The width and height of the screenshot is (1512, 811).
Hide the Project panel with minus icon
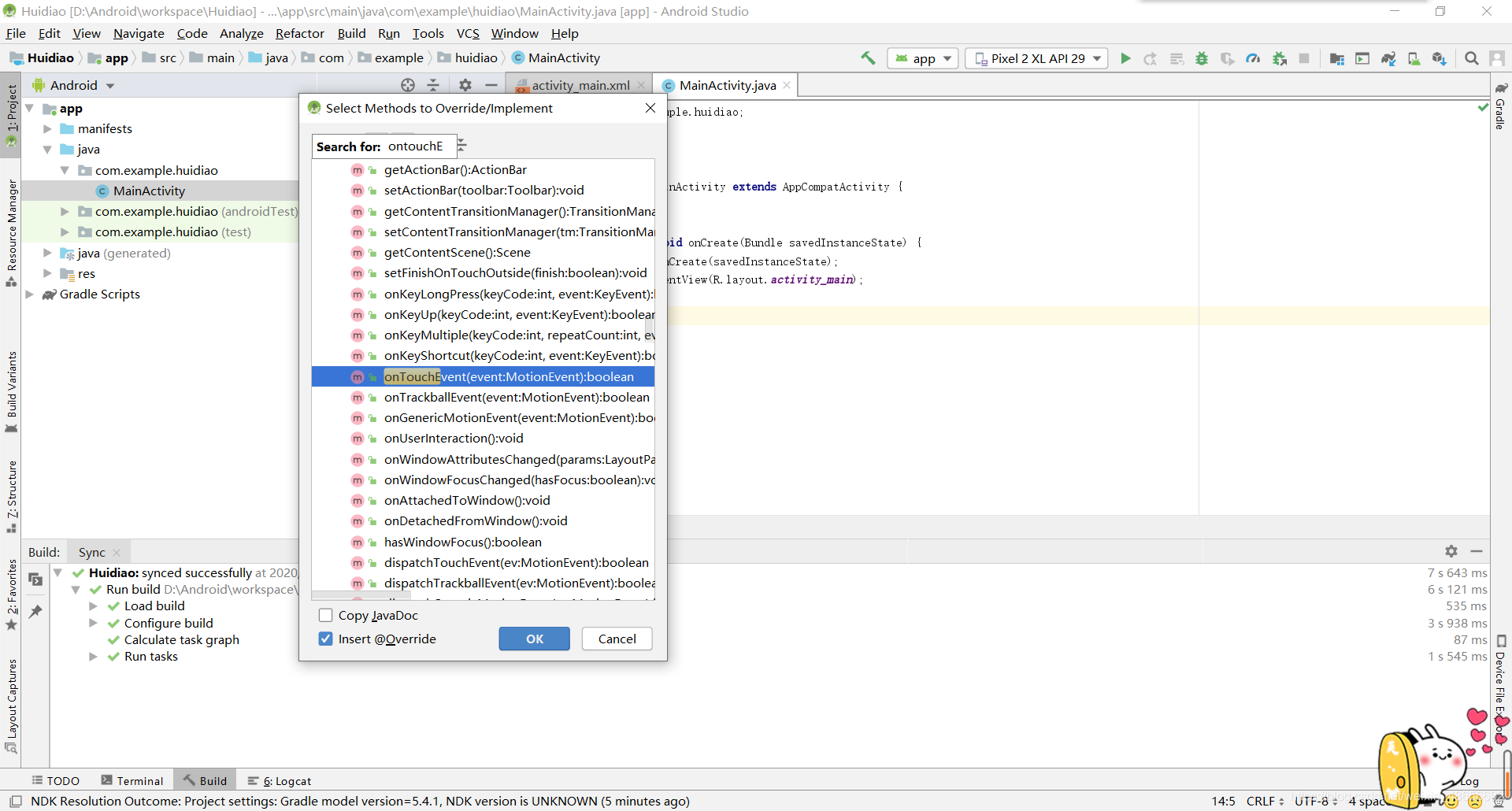point(491,85)
